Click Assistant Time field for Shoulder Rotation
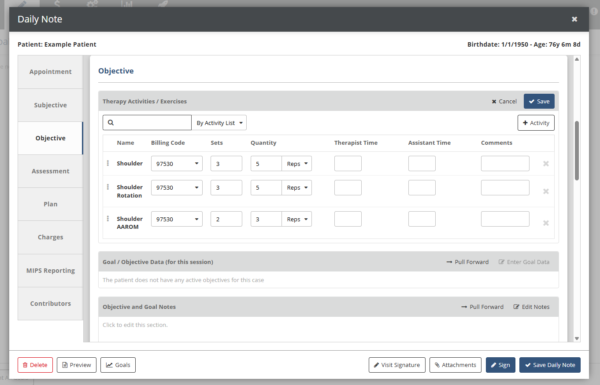The image size is (600, 385). click(x=422, y=188)
